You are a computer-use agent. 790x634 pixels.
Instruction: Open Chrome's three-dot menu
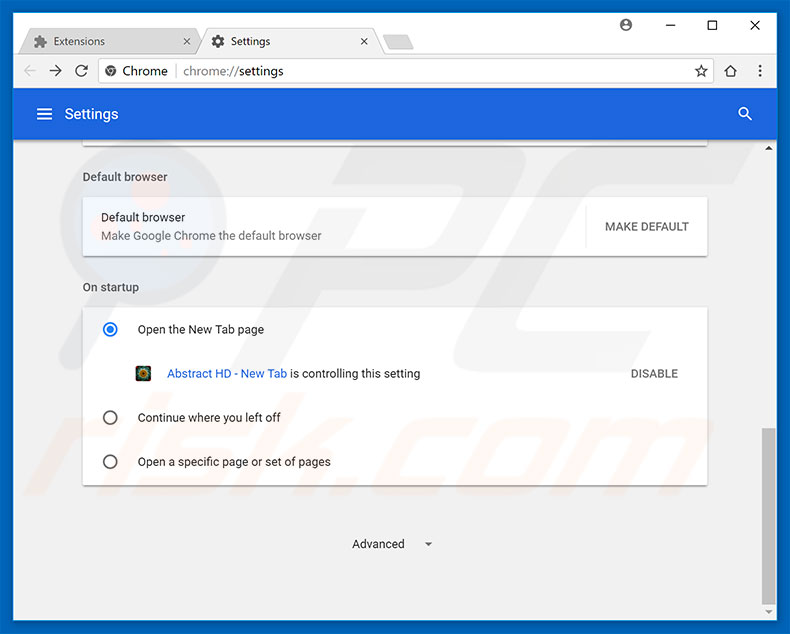[760, 71]
